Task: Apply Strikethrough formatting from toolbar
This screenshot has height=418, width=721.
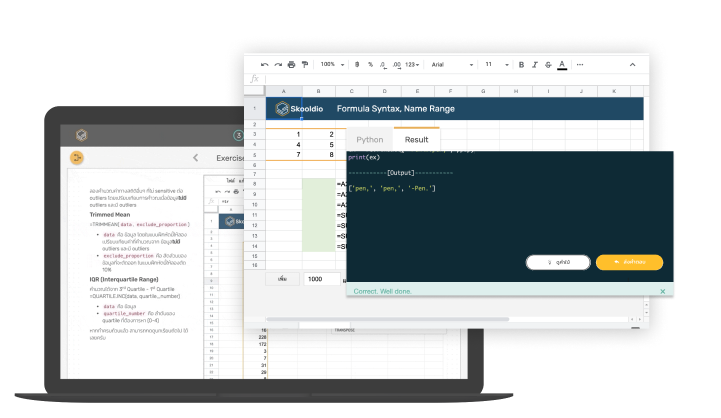Action: click(x=549, y=64)
